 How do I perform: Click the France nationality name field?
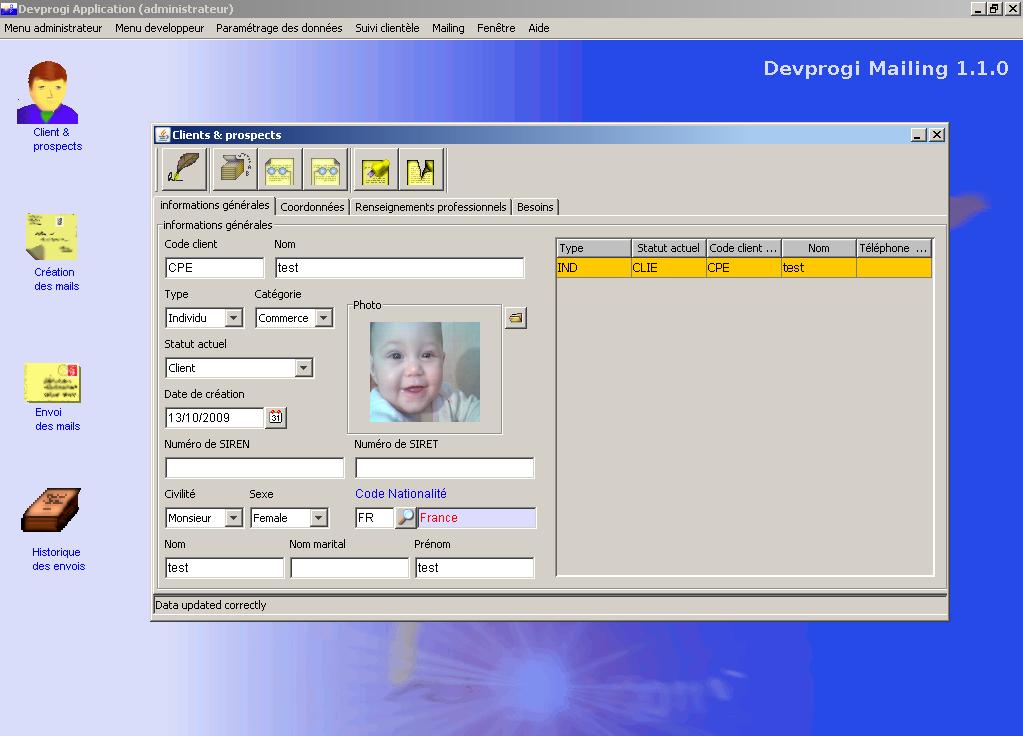477,517
